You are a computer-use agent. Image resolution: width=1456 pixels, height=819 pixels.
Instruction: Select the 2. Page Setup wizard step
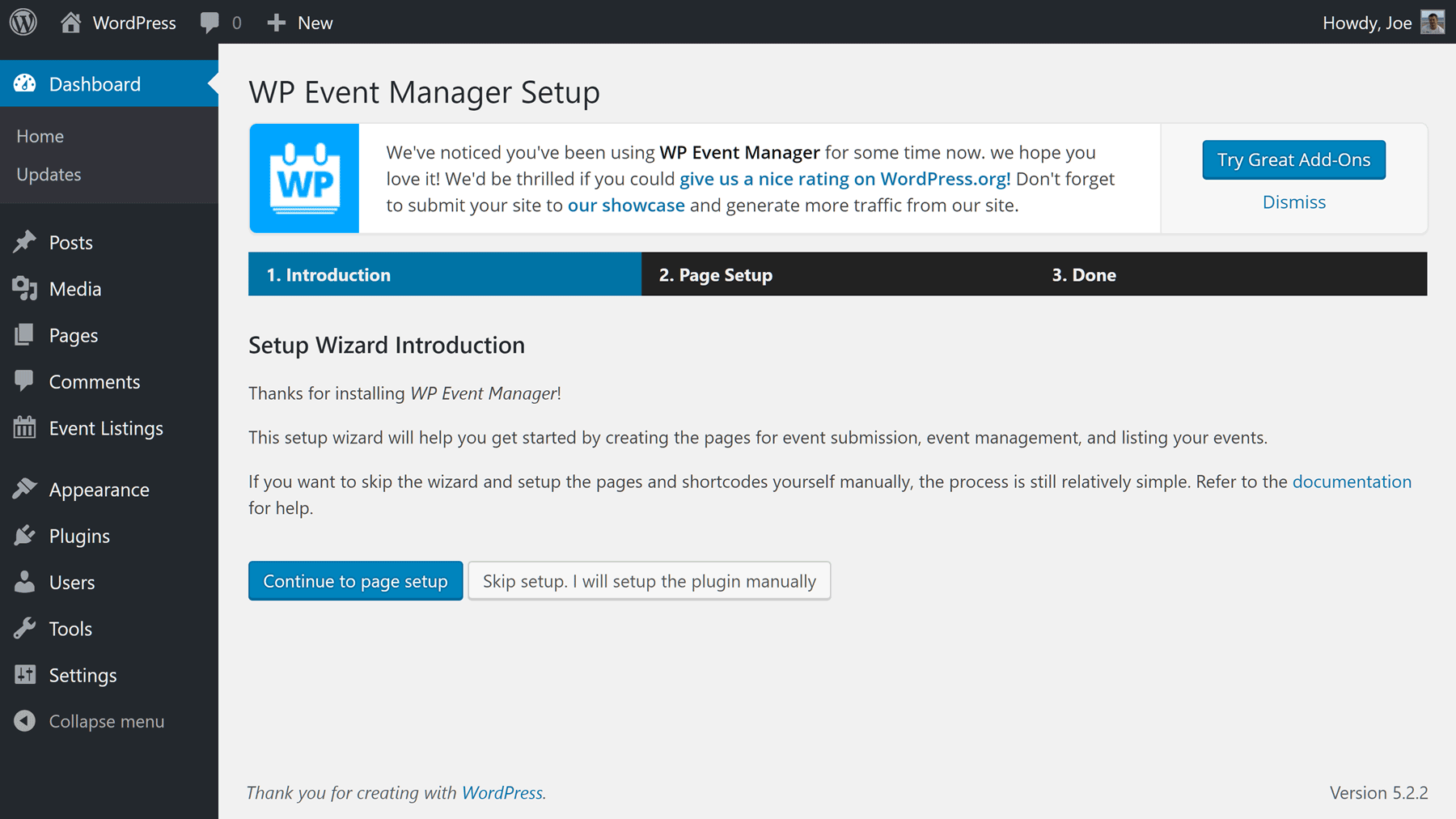pyautogui.click(x=838, y=274)
